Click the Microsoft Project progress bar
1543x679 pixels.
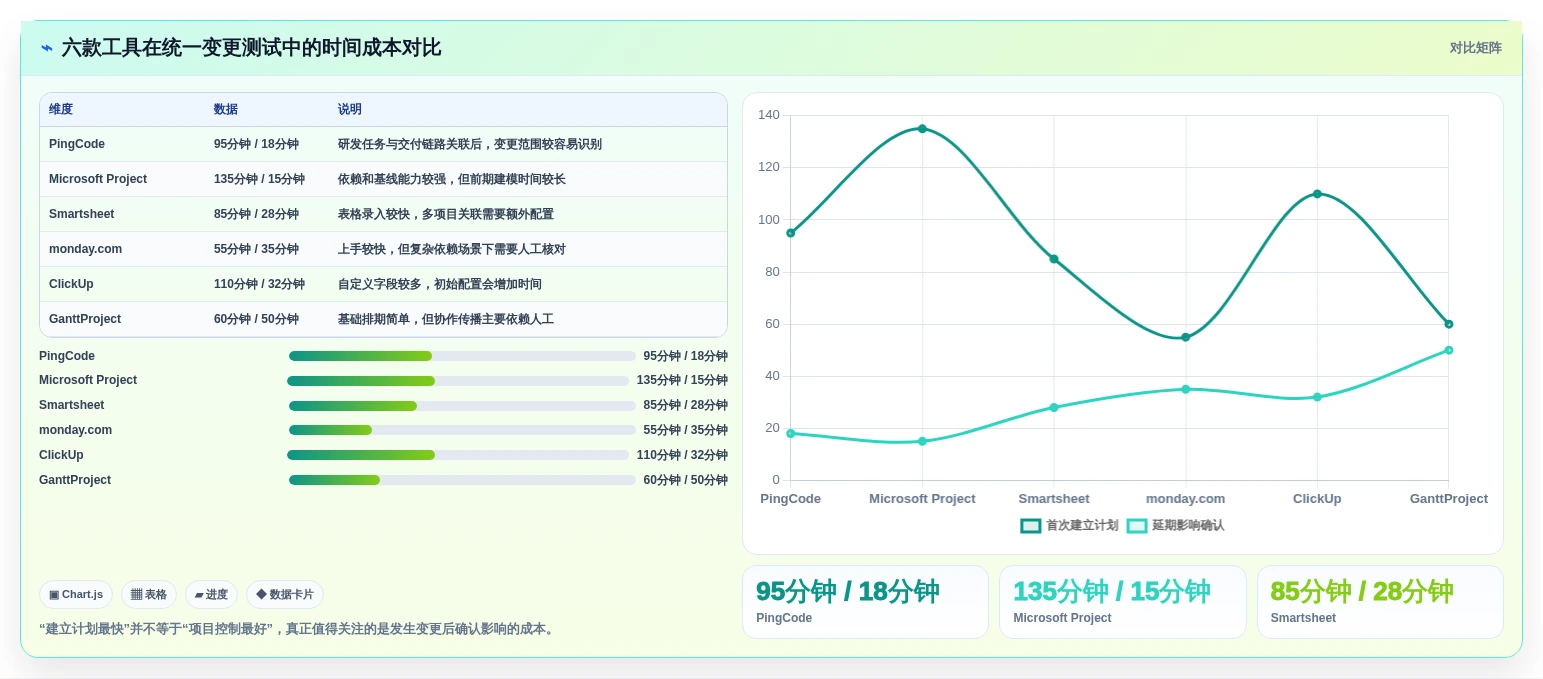pyautogui.click(x=458, y=381)
